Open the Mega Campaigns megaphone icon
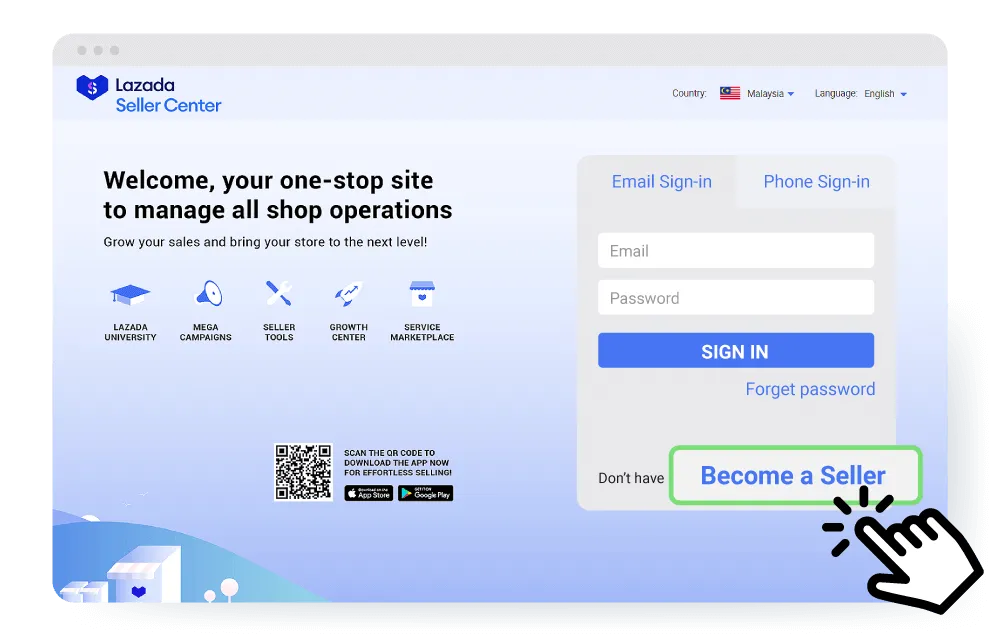Screen dimensions: 1000x635 click(x=206, y=294)
